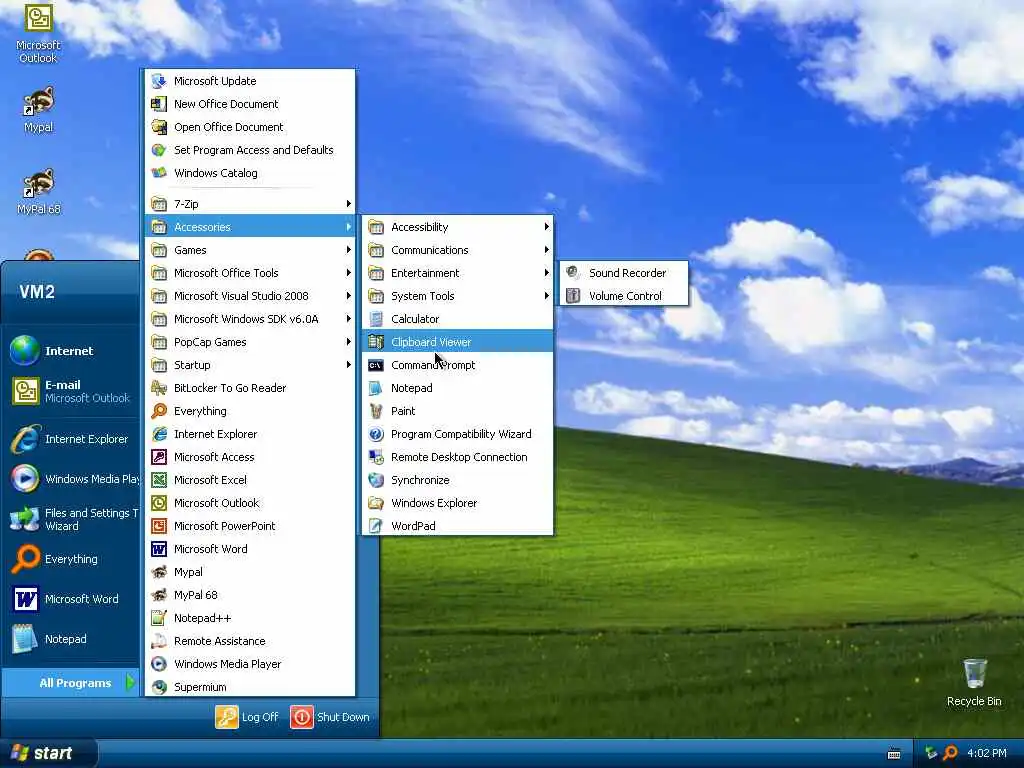1024x768 pixels.
Task: Click the Windows Media Player icon in left pane
Action: (25, 479)
